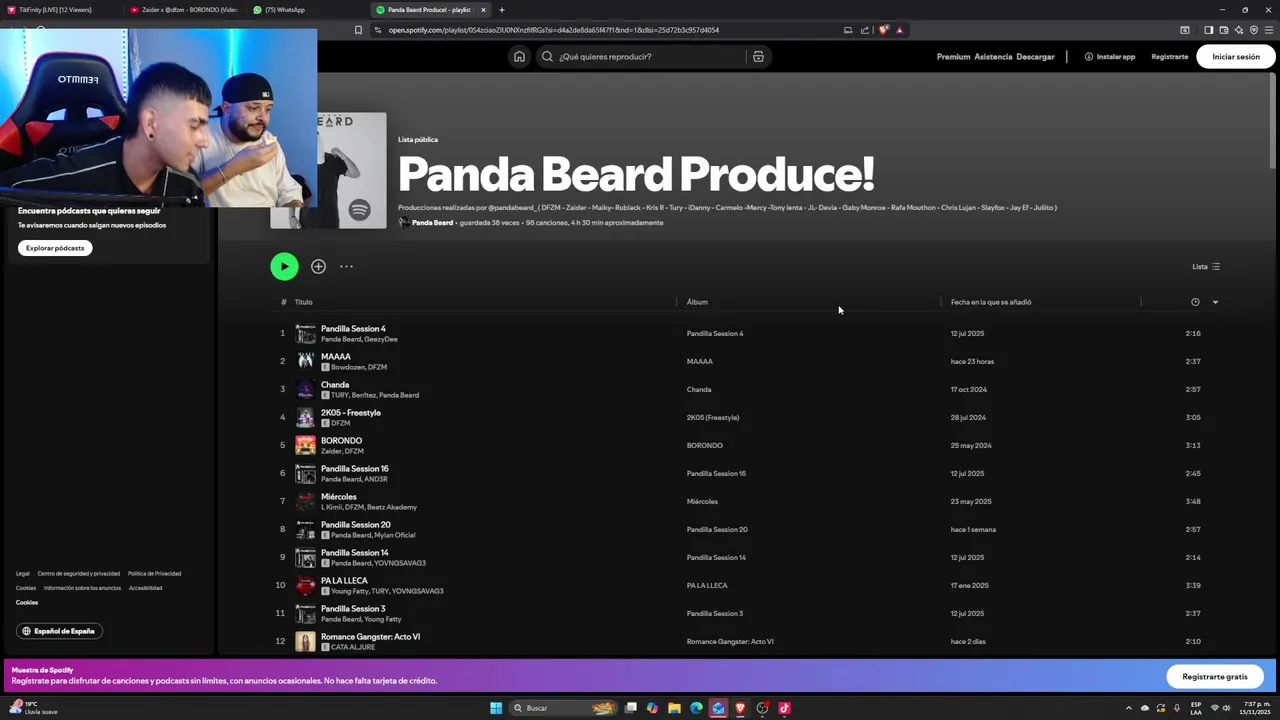Open artist link YOVNGSAVAG3 under Pandilla Session 14

tap(400, 563)
